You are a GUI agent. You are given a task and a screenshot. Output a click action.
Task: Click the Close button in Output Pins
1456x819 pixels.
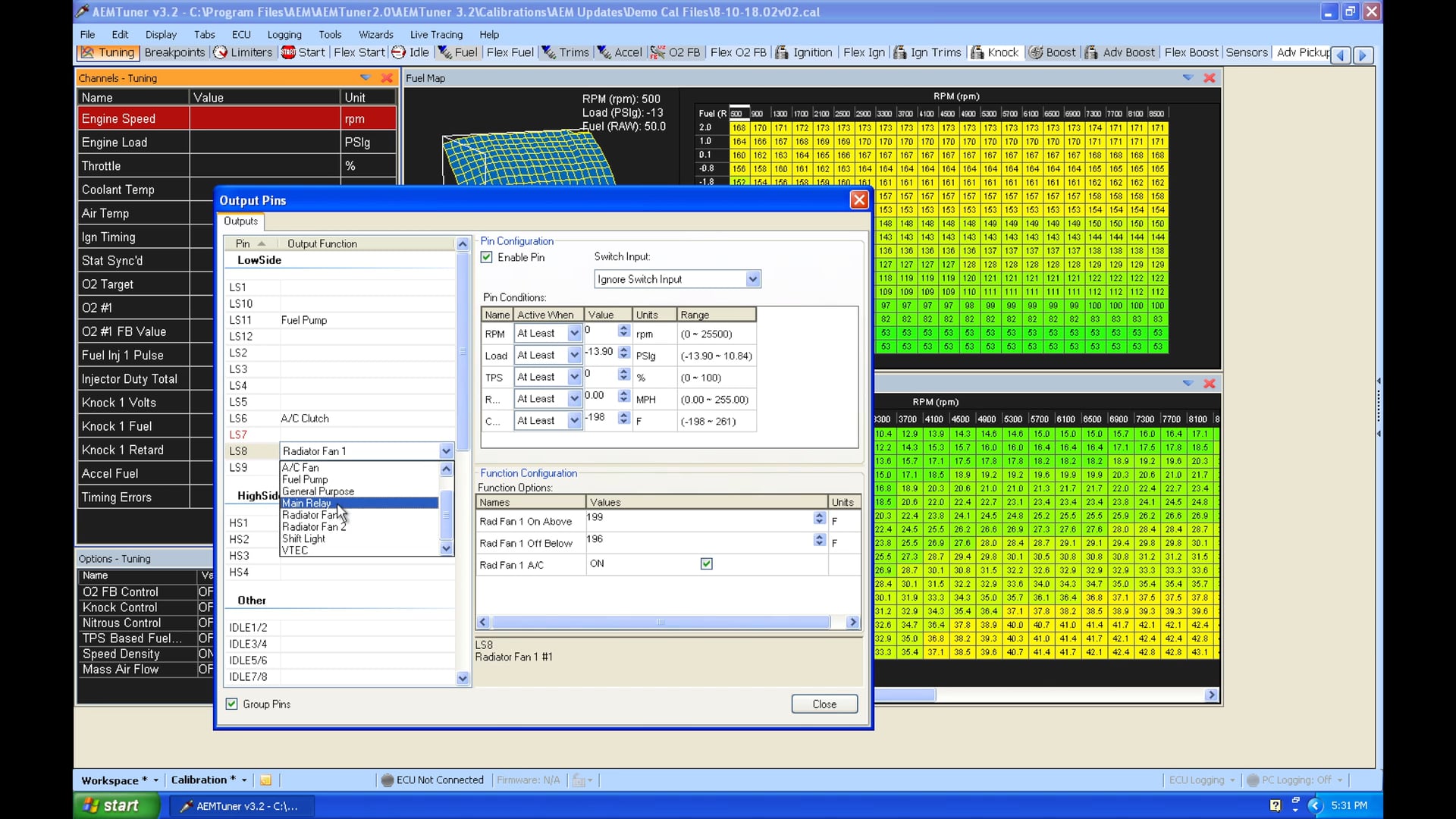[x=824, y=704]
